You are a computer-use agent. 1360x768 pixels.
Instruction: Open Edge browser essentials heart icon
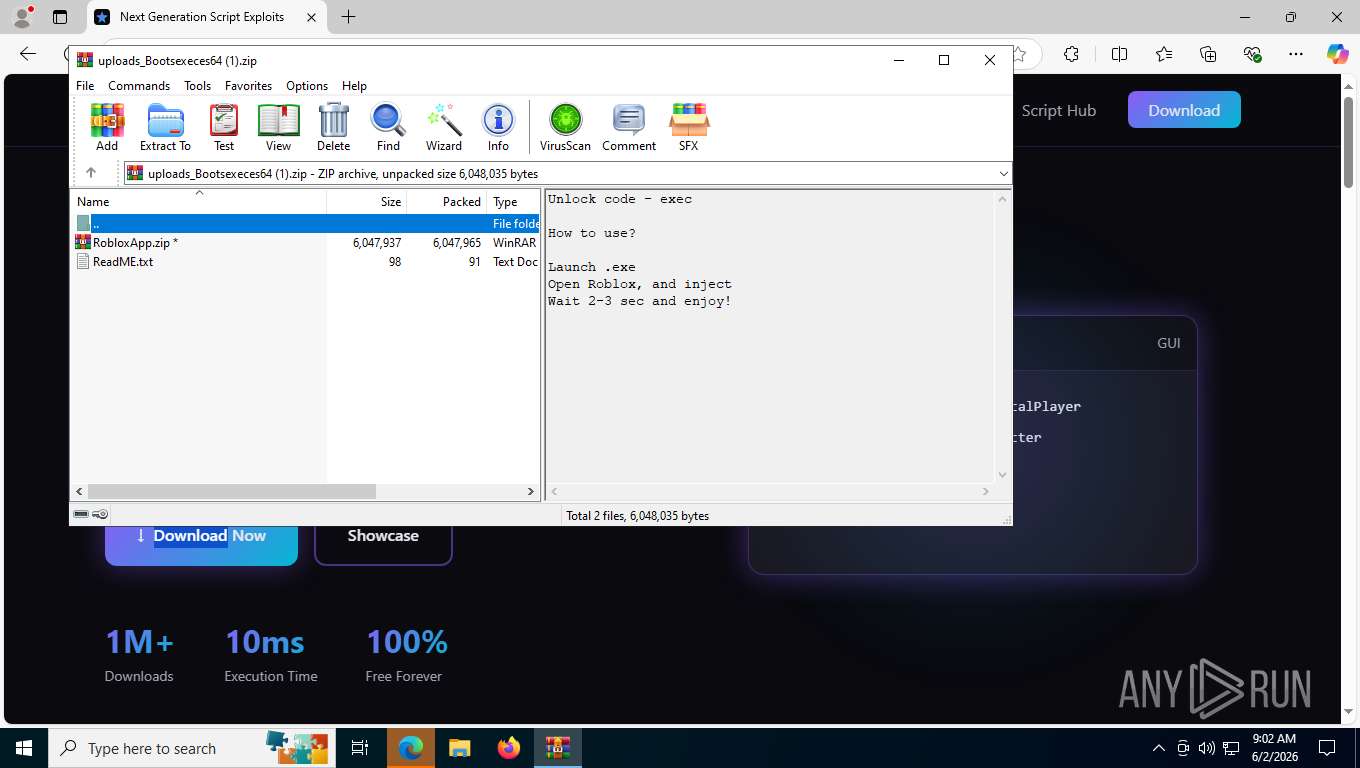(1252, 54)
